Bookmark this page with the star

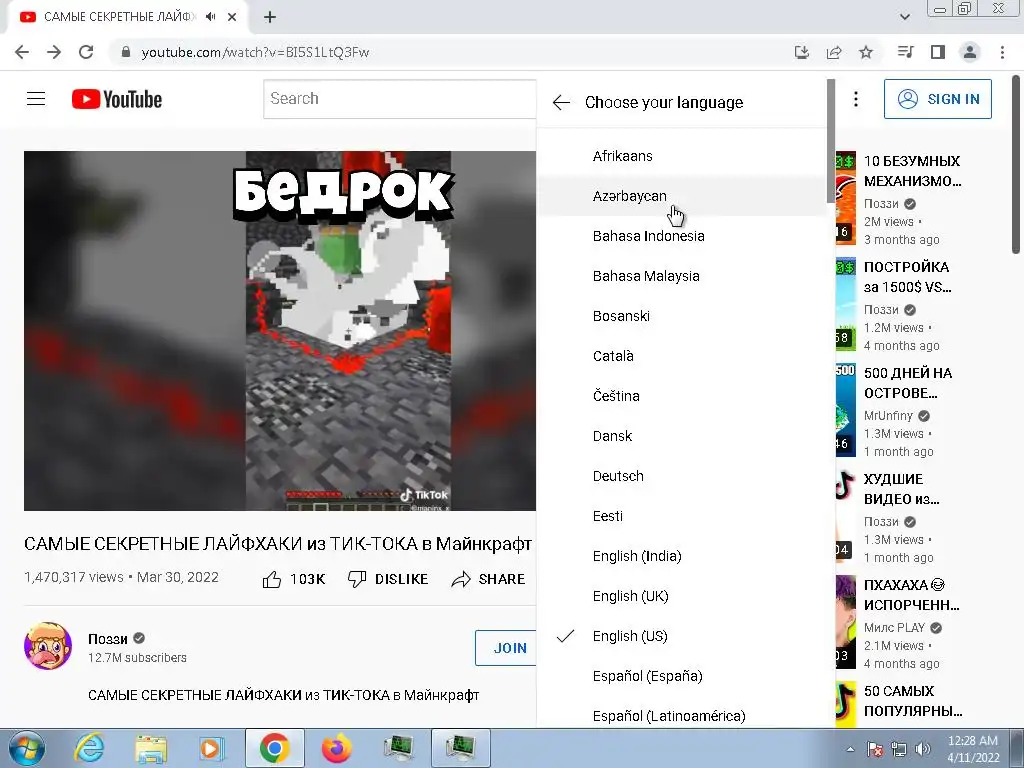click(x=866, y=52)
